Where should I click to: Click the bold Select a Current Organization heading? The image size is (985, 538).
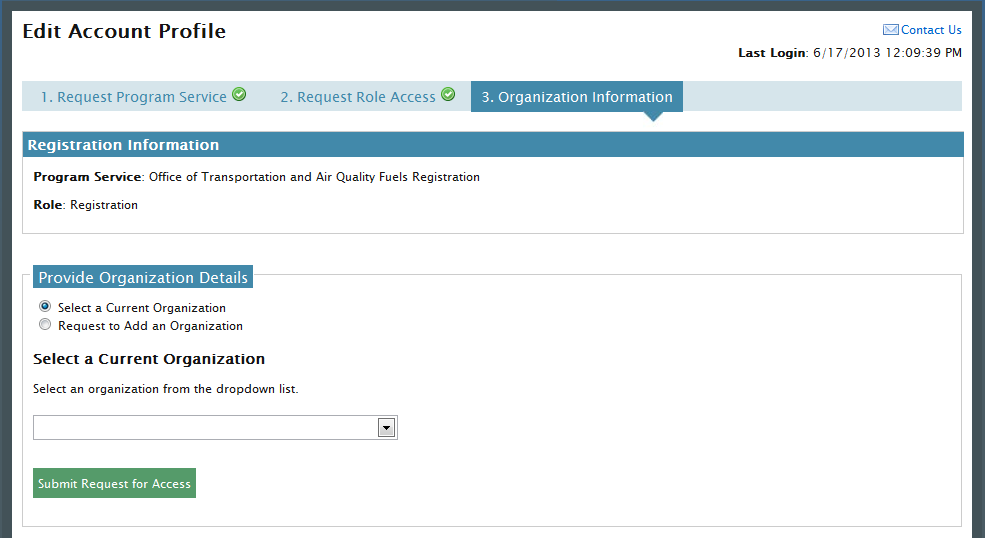tap(149, 359)
